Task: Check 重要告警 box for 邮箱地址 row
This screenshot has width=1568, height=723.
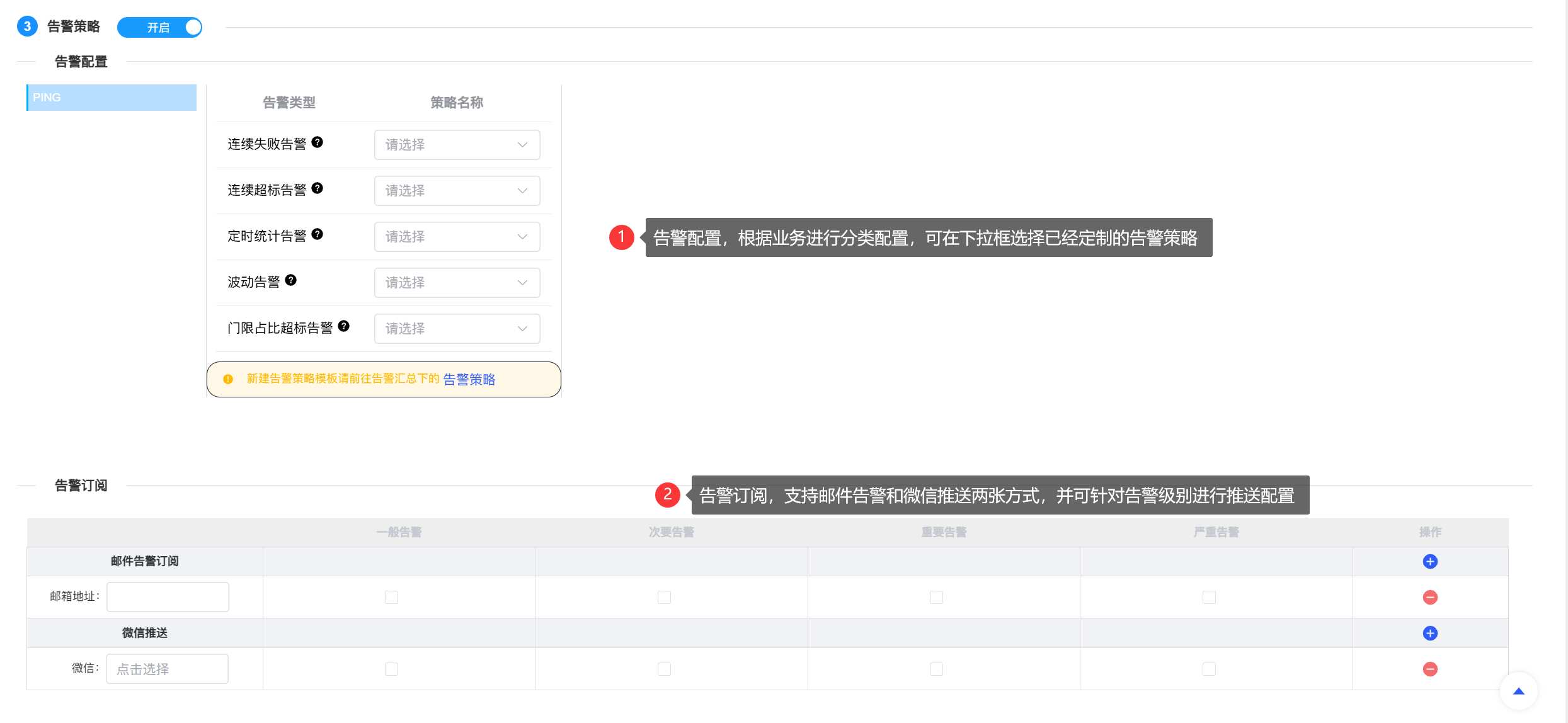Action: 936,597
